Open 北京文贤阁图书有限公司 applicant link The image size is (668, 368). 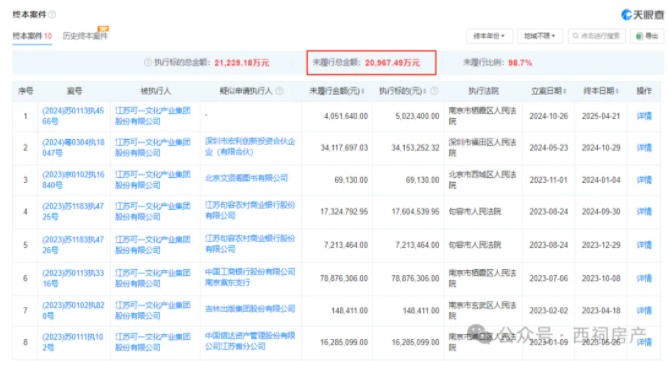click(x=246, y=178)
